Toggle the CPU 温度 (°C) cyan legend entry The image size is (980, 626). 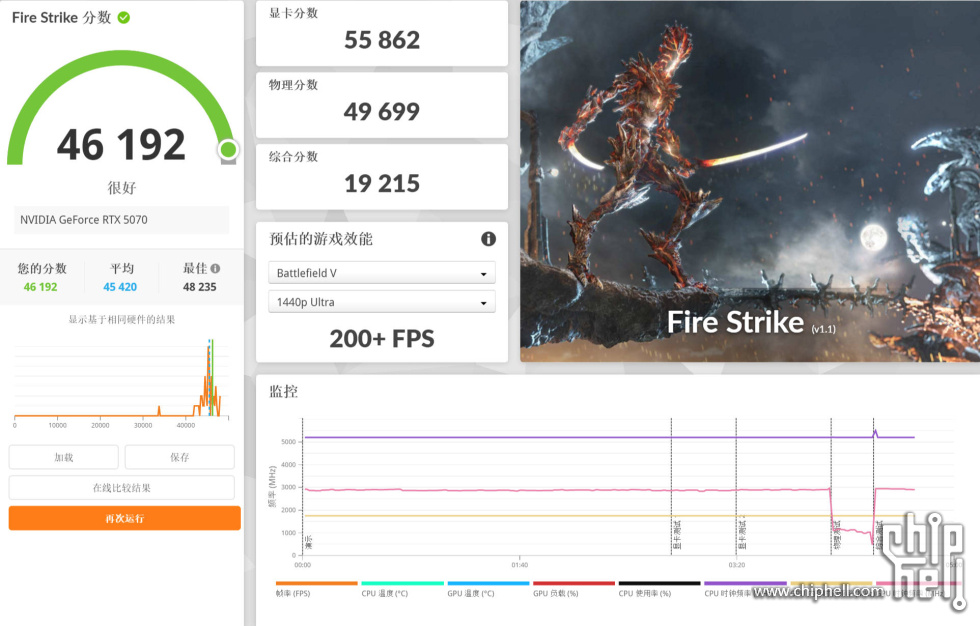click(x=402, y=590)
